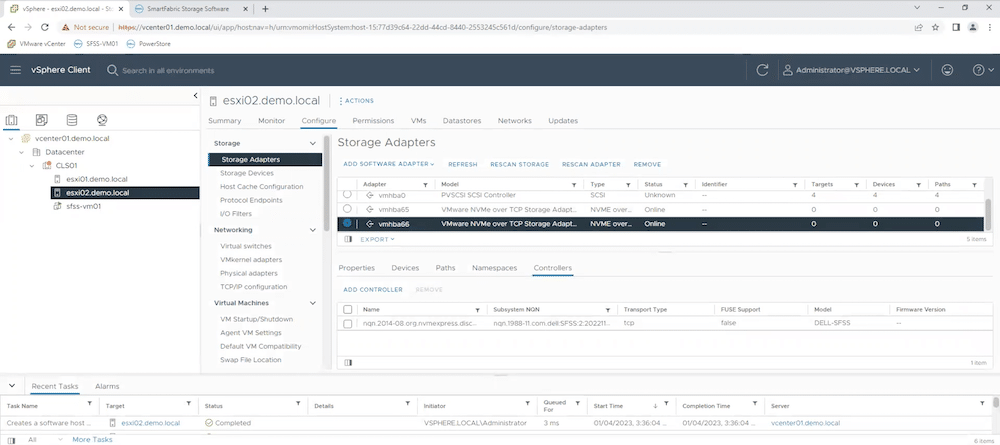Select esxi01.demo.local in the inventory tree

[x=97, y=179]
